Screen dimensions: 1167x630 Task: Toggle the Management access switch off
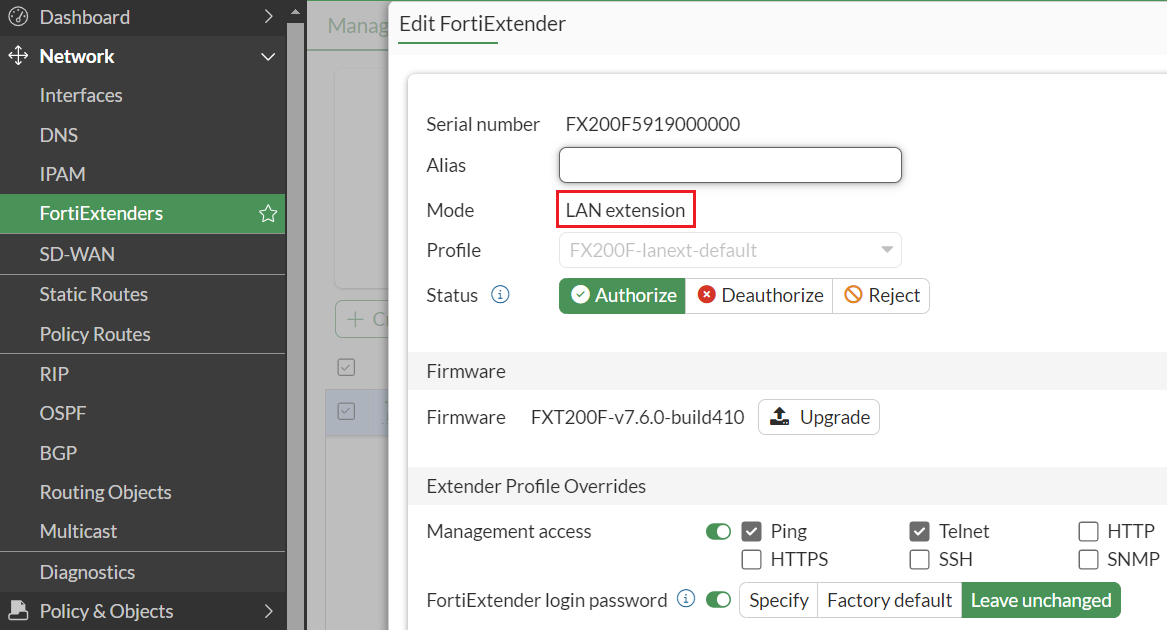point(718,531)
